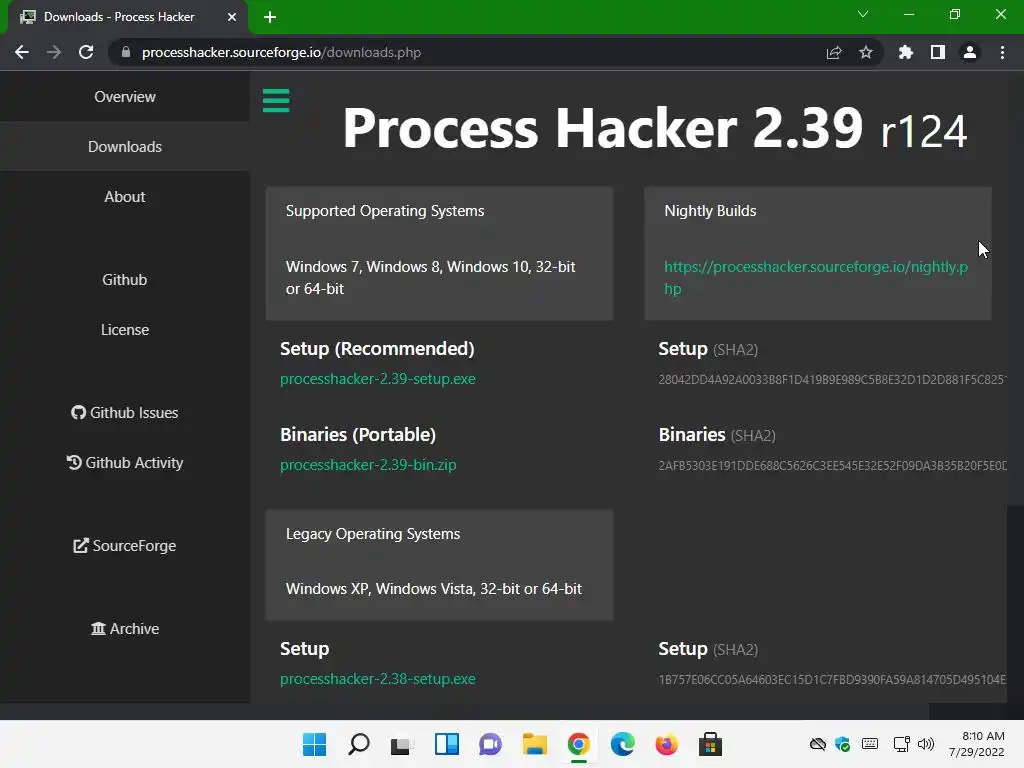Open the License sidebar item
This screenshot has height=768, width=1024.
pos(125,330)
